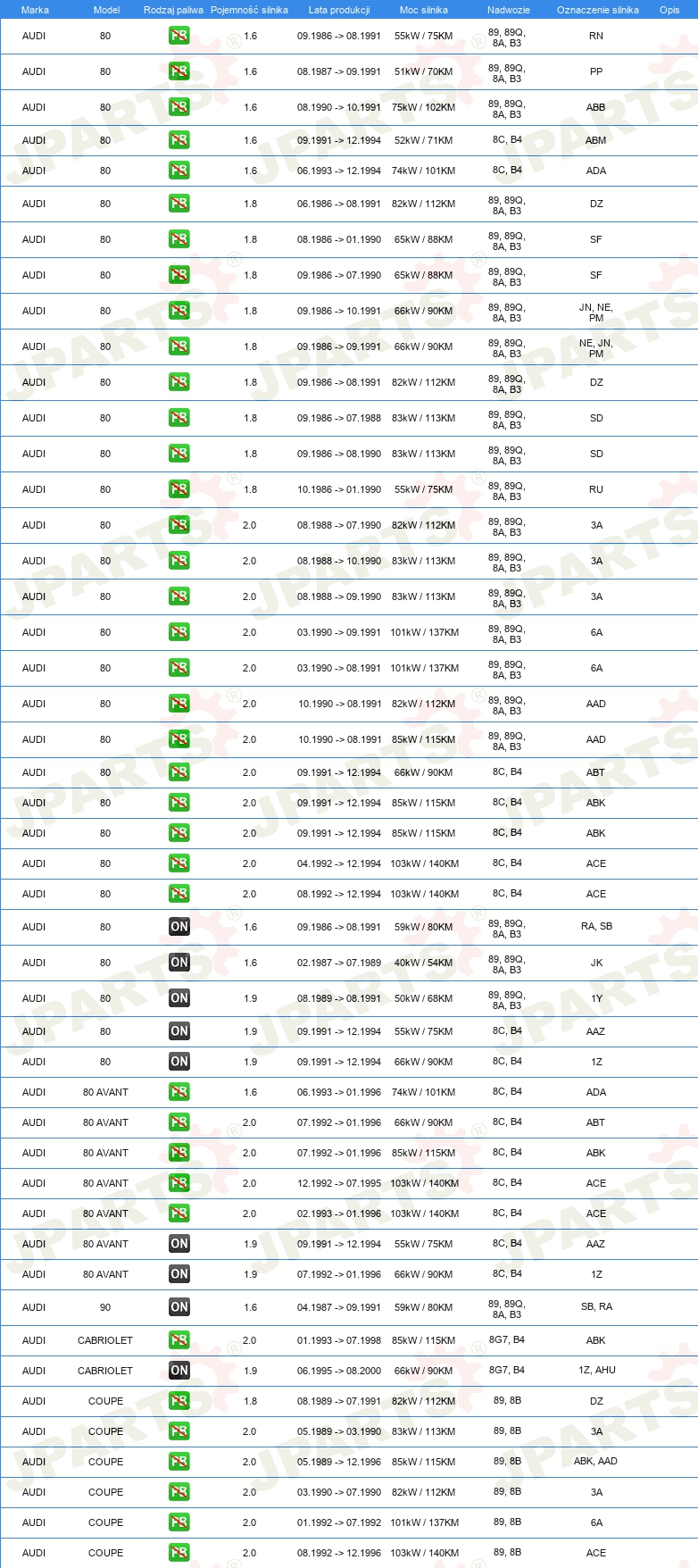Select the engine code ABK, AAD

point(596,1461)
